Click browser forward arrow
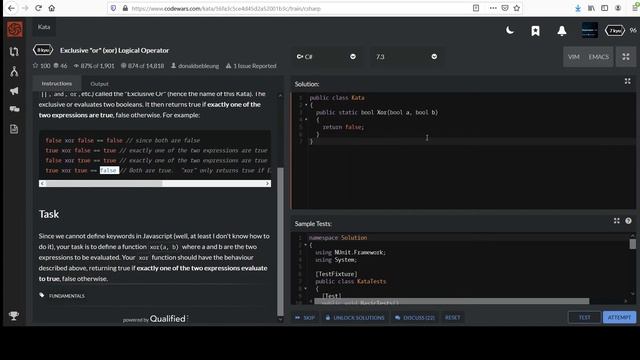640x360 pixels. click(x=25, y=8)
